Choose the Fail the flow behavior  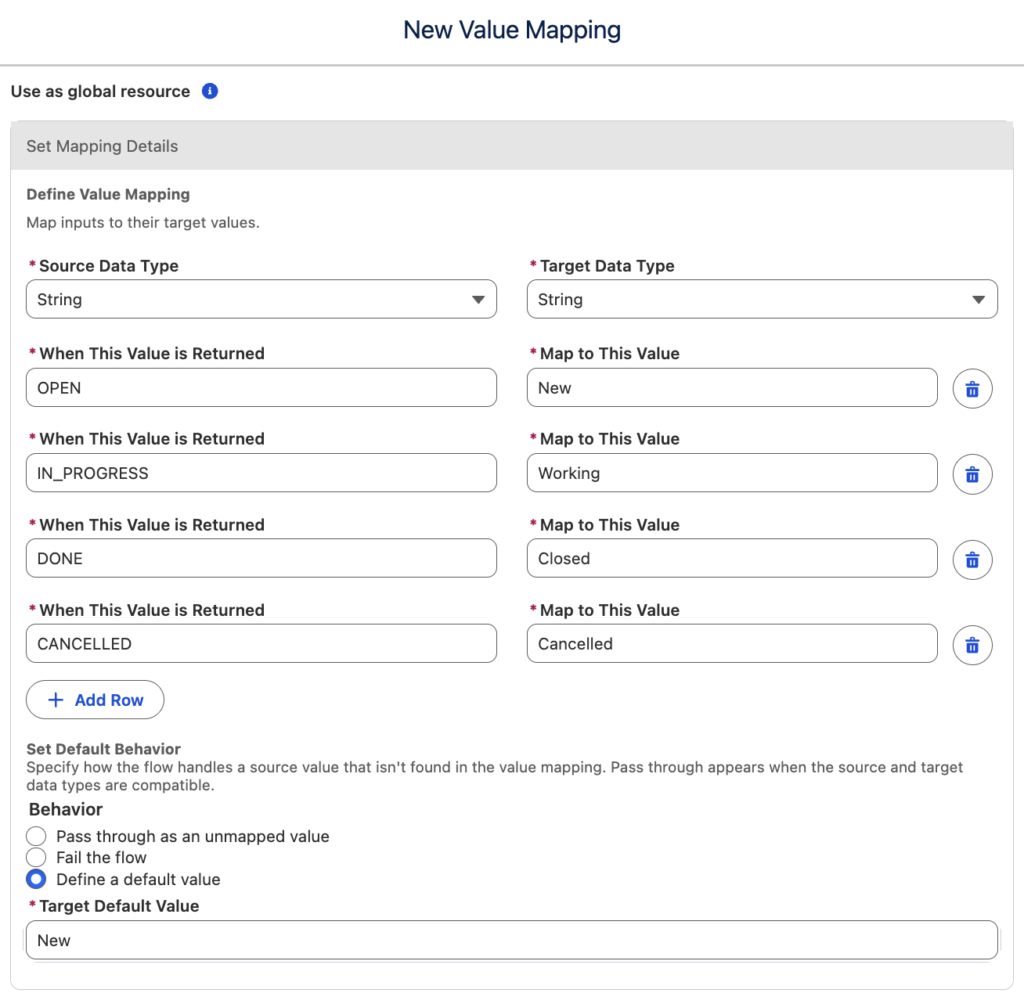(36, 857)
